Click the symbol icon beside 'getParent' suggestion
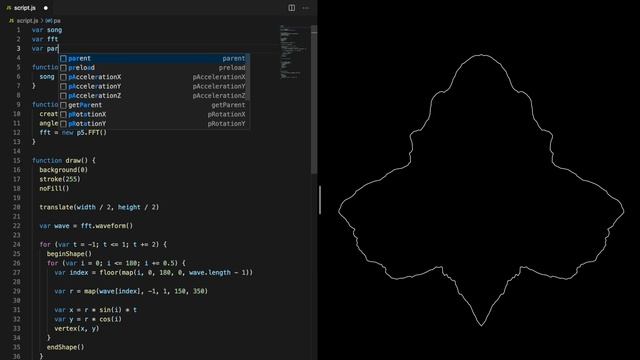 click(63, 105)
